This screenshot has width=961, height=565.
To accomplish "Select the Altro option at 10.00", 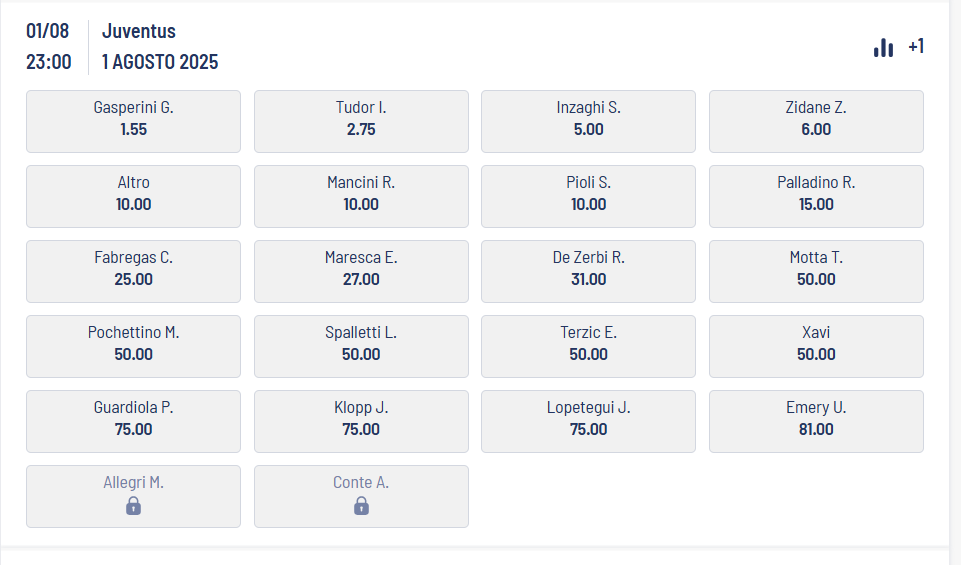I will tap(134, 197).
